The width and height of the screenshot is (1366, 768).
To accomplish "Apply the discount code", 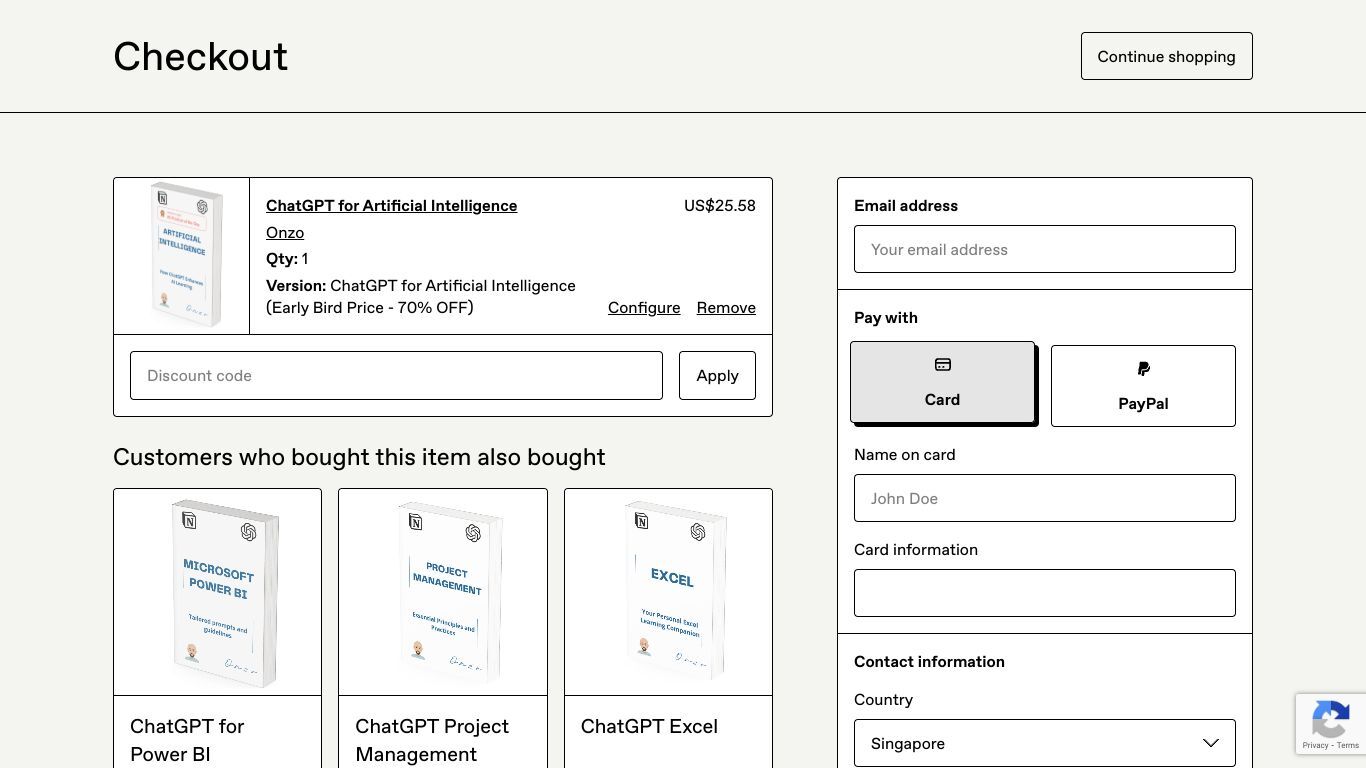I will [717, 375].
